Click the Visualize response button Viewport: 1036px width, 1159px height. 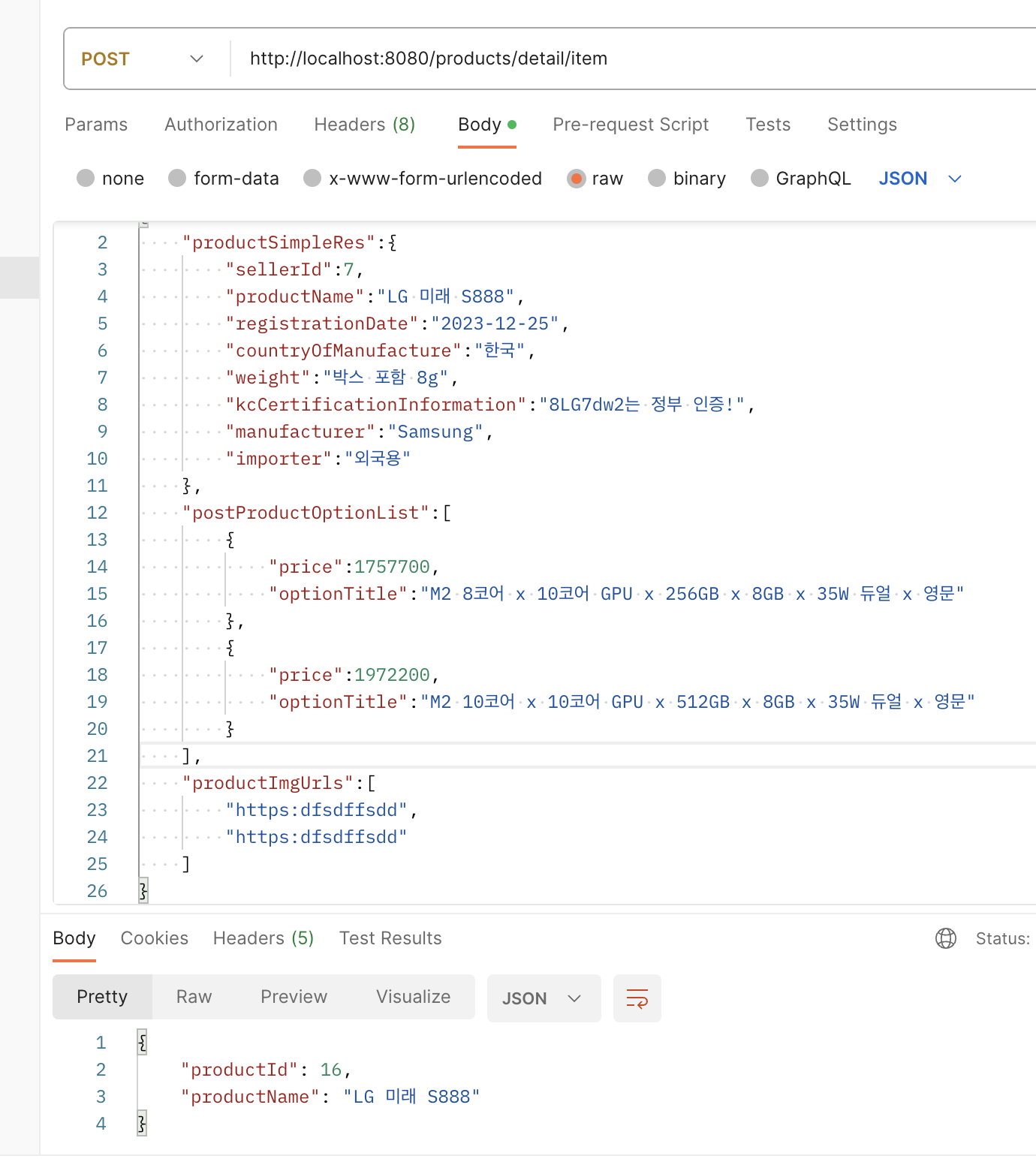point(413,997)
